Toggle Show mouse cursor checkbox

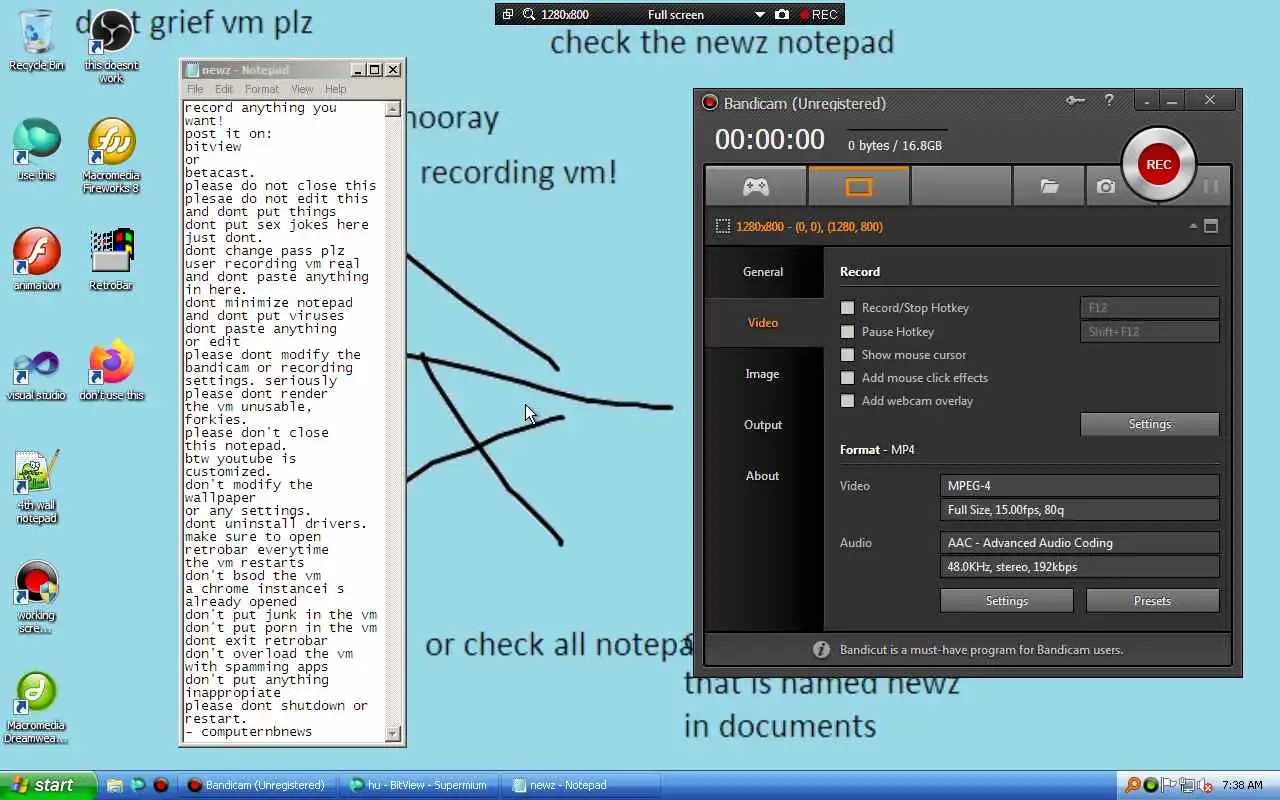click(x=848, y=355)
